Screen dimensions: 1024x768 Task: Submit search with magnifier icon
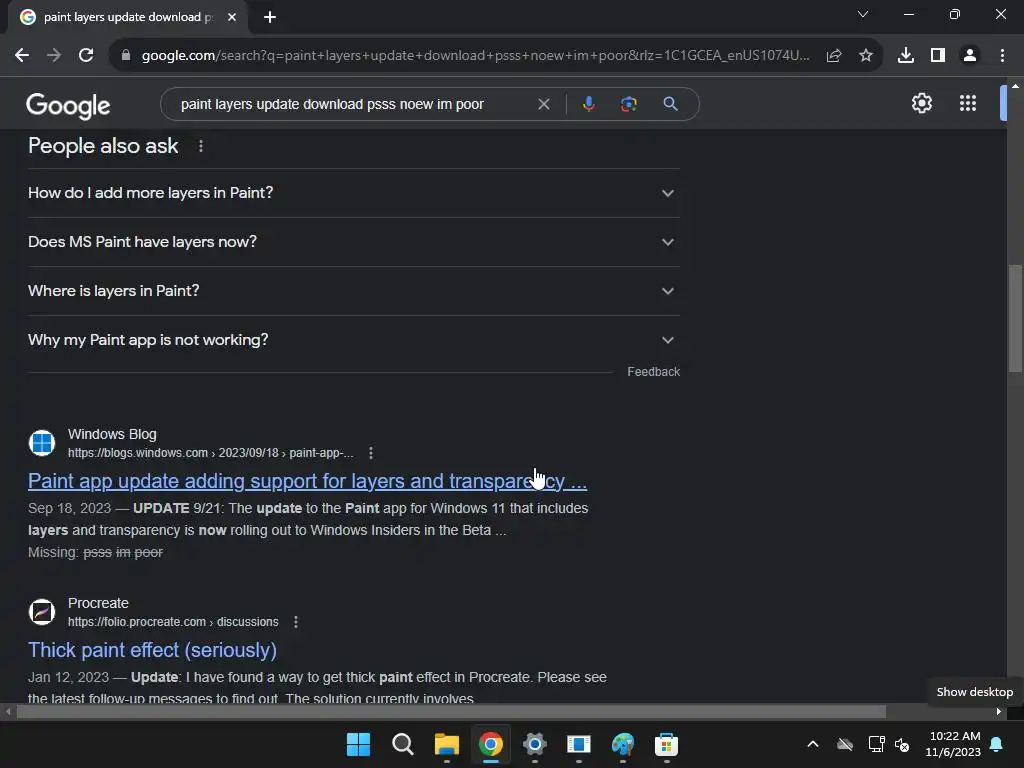(670, 104)
